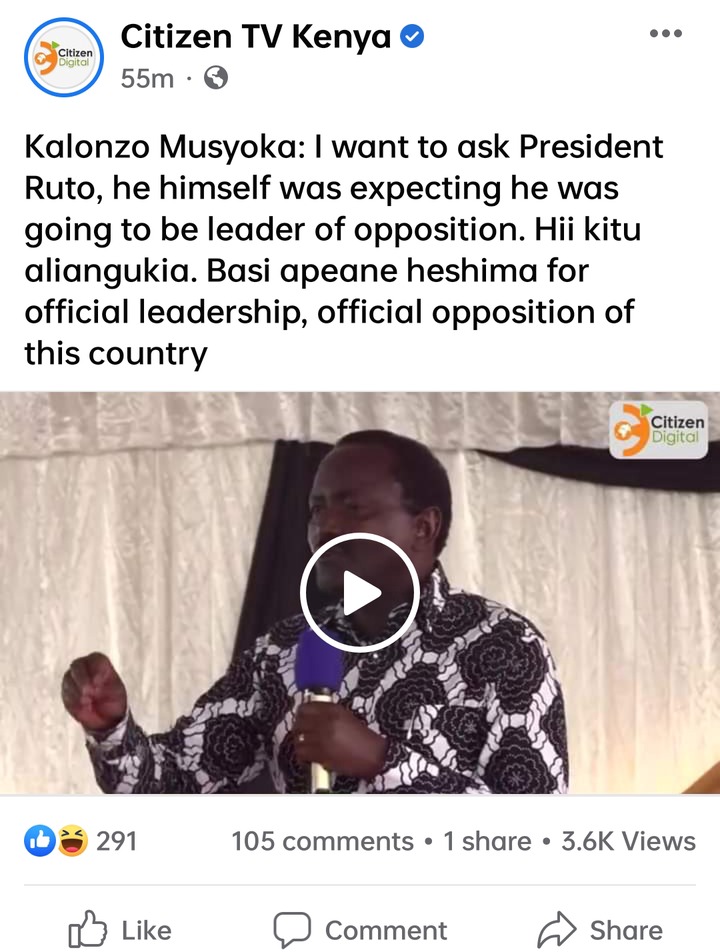The image size is (720, 952).
Task: Tap the Like button label
Action: 146,930
